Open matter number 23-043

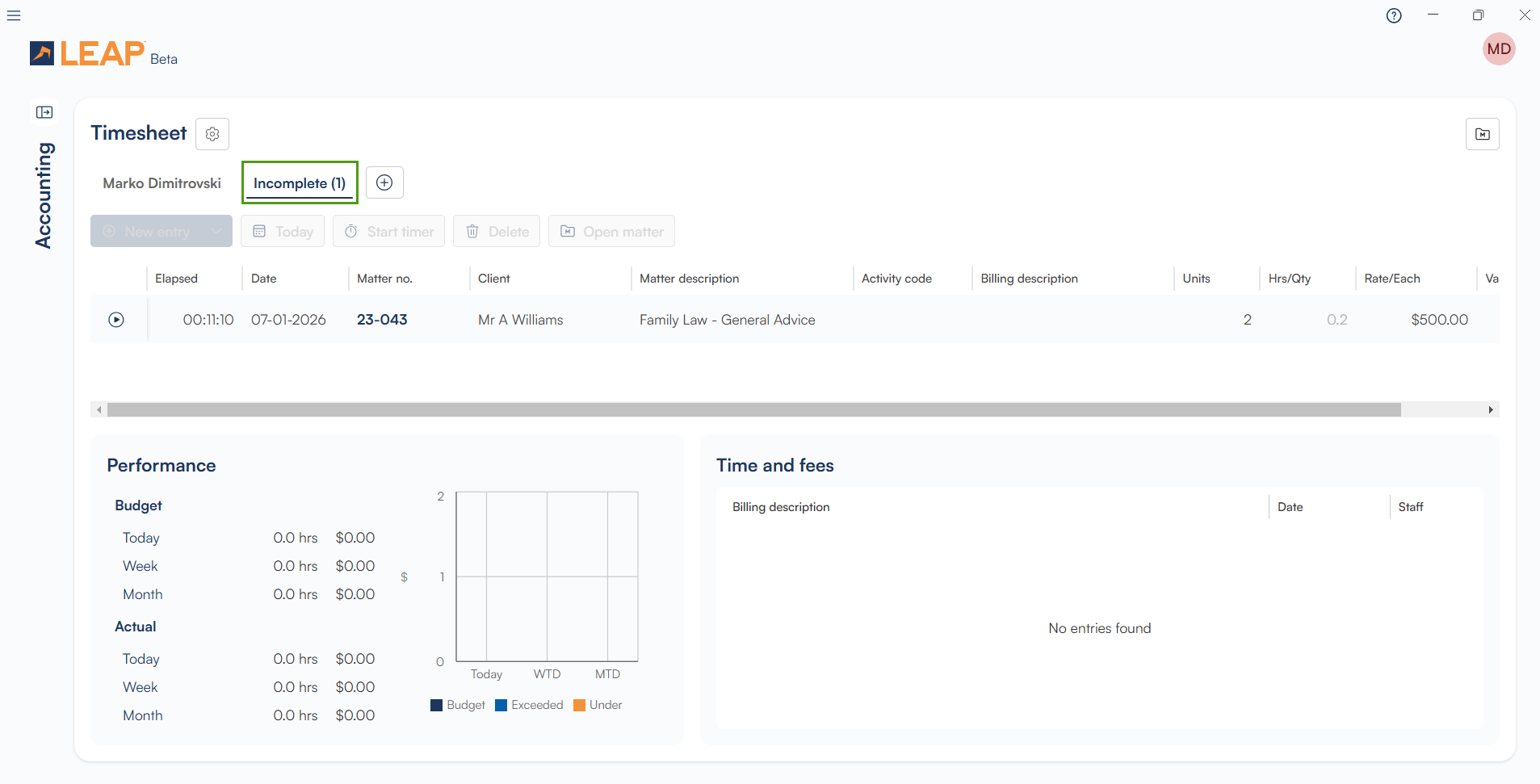coord(382,320)
